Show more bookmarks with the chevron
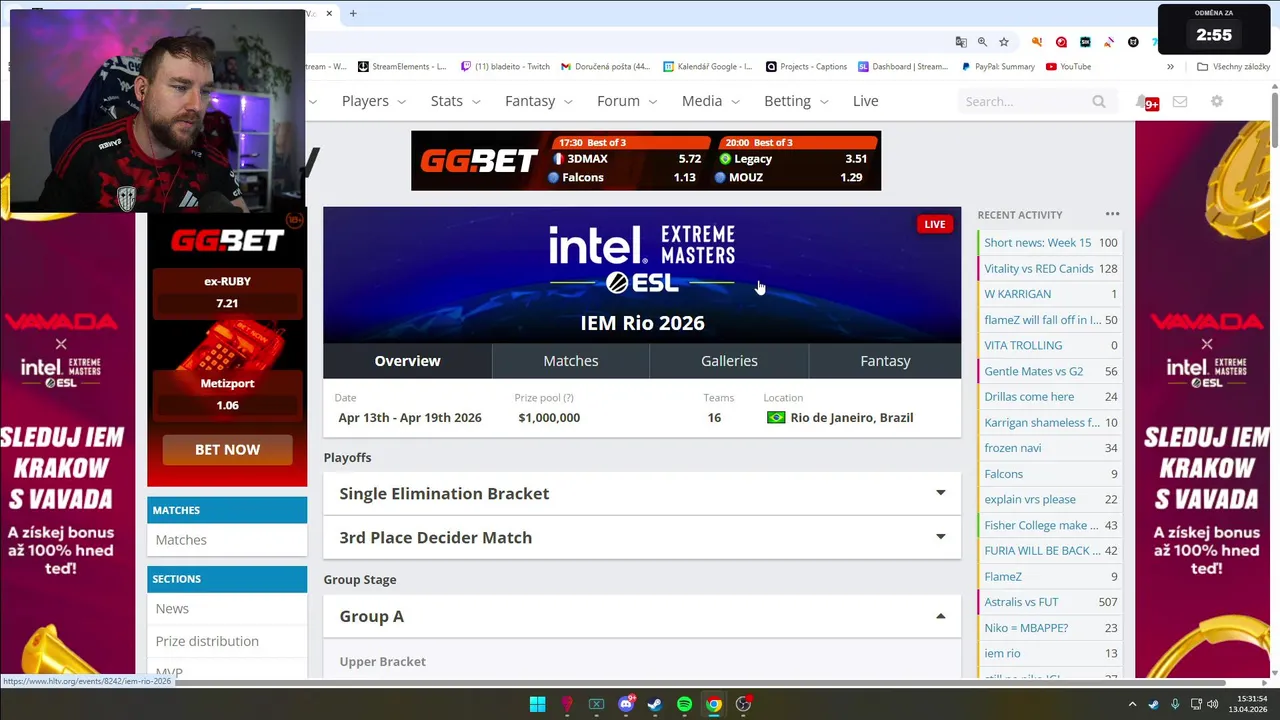1280x720 pixels. coord(1170,67)
